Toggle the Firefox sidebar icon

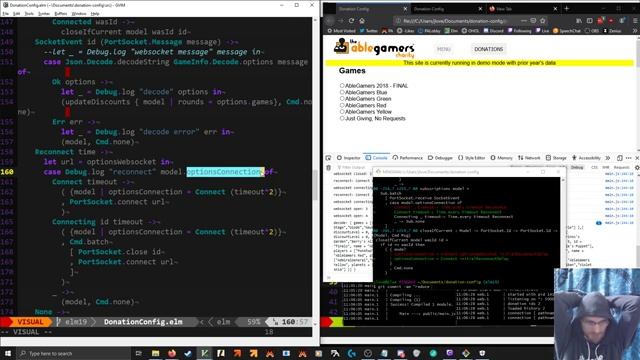589,20
